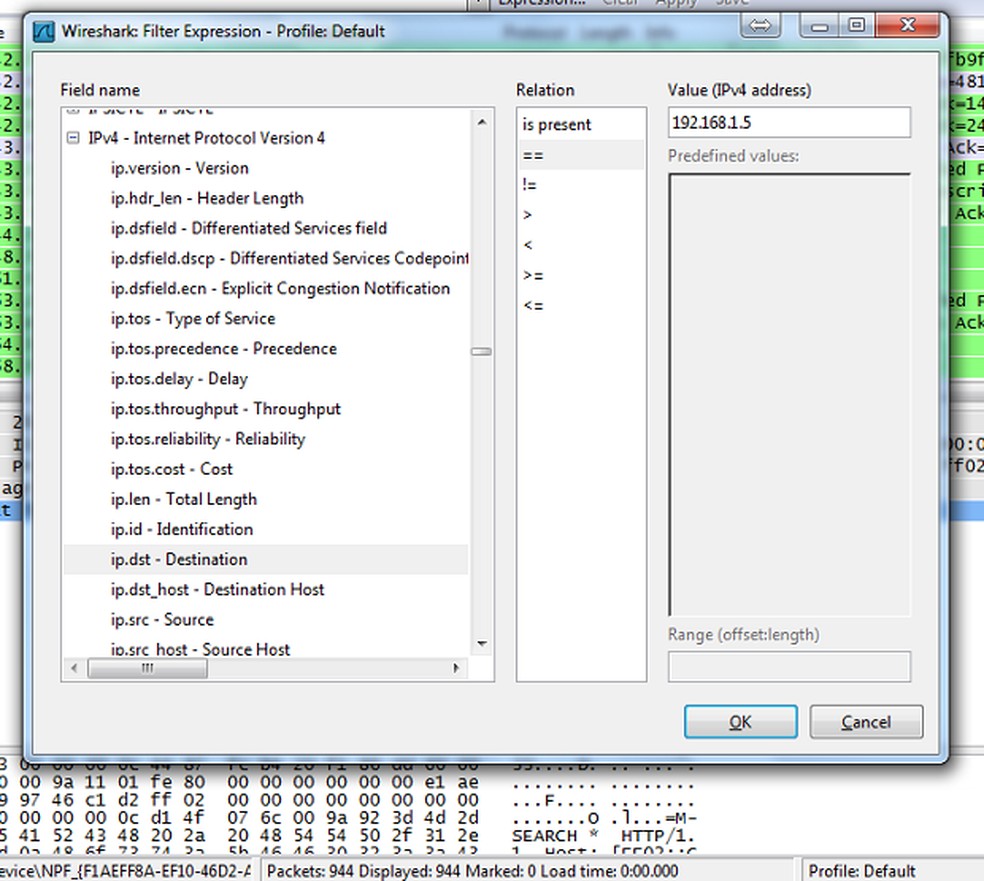This screenshot has width=984, height=881.
Task: Select ip.tos.delay - Delay field
Action: (x=179, y=379)
